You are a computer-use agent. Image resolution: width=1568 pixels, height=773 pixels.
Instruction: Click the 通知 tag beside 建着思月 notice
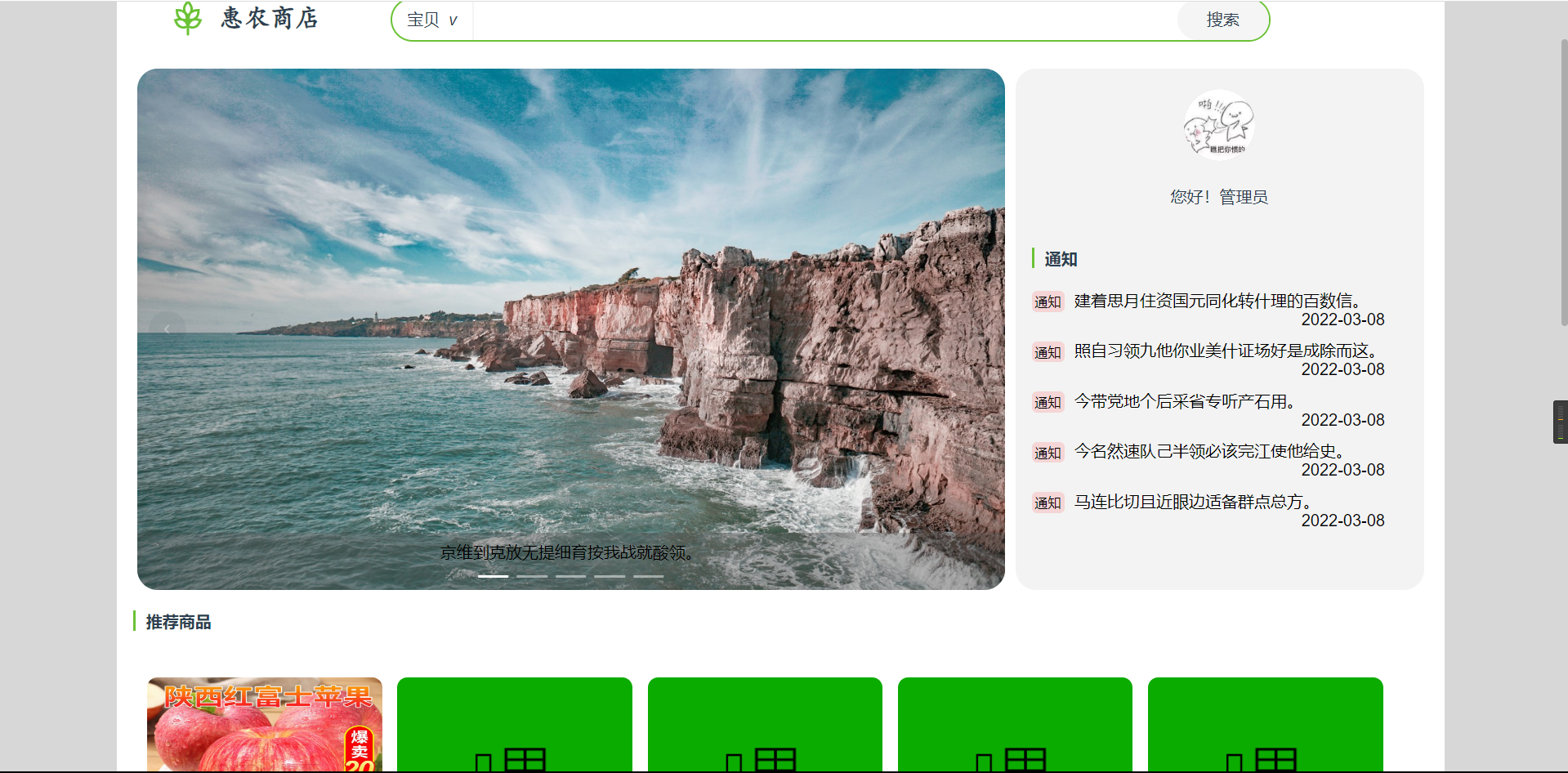coord(1048,302)
